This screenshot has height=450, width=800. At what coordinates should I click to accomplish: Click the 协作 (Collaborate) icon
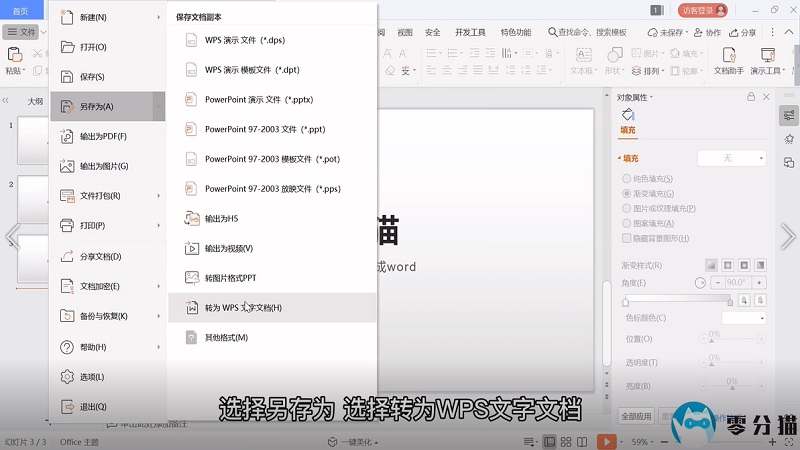click(x=706, y=32)
